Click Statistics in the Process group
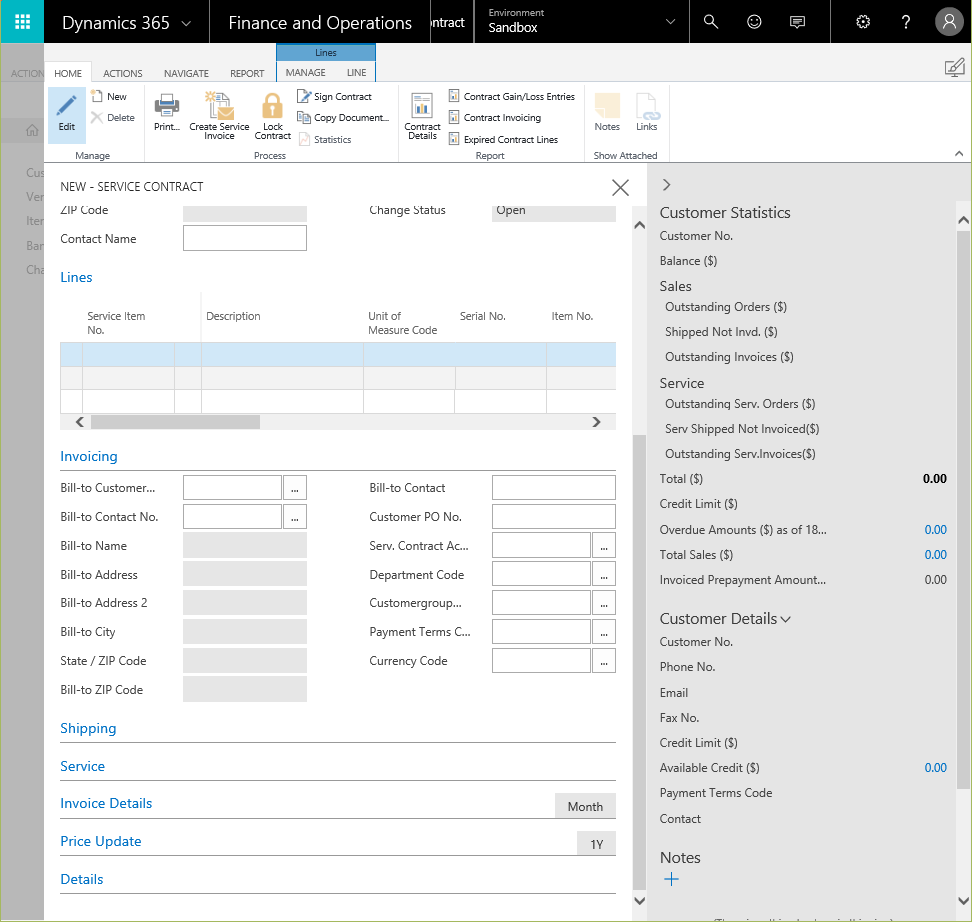Screen dimensions: 972x922 point(325,140)
